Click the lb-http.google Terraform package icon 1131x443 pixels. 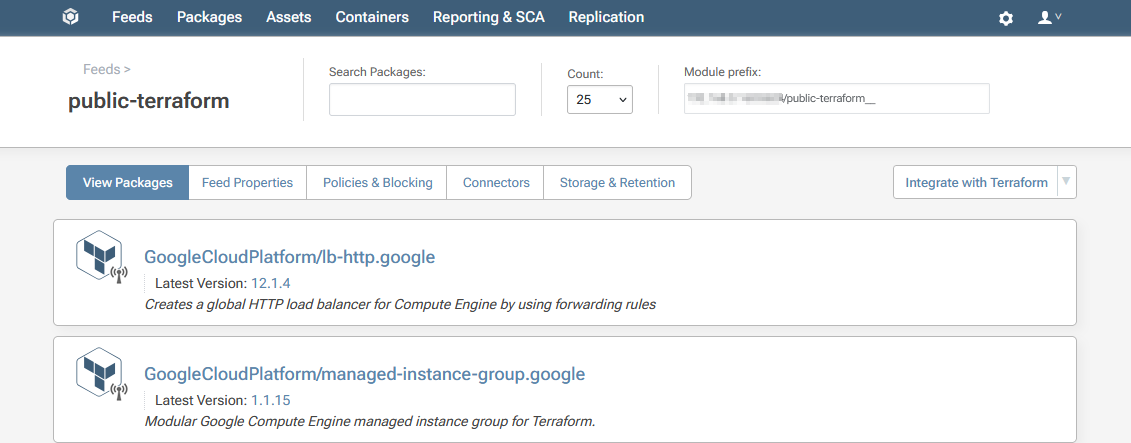[x=101, y=258]
